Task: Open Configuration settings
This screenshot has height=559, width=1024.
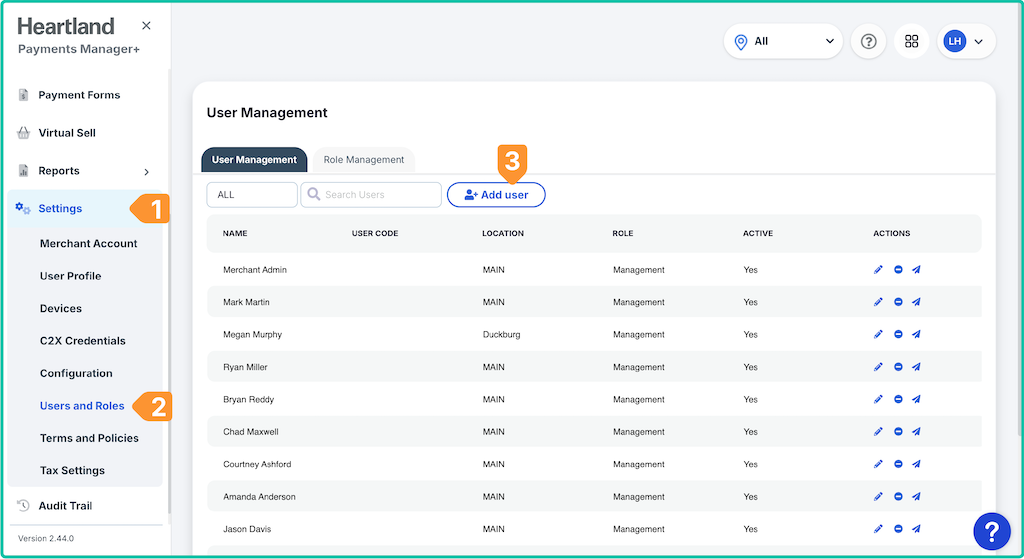Action: tap(76, 374)
